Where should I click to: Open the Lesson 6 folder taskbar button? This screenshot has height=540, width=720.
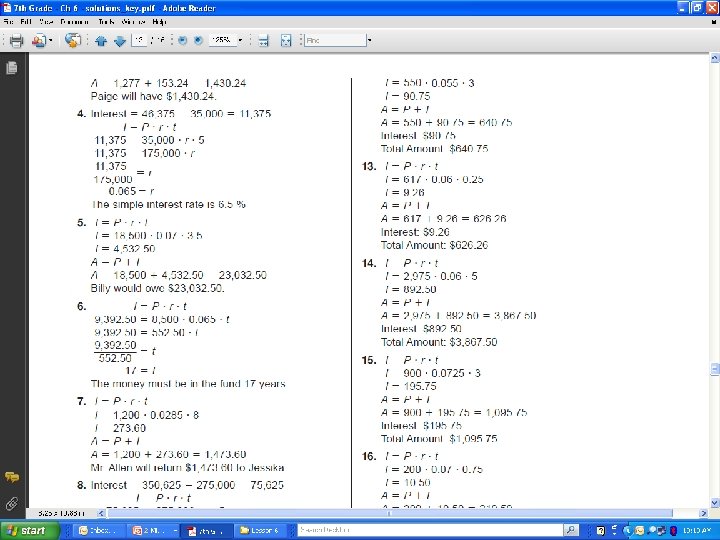click(x=261, y=531)
